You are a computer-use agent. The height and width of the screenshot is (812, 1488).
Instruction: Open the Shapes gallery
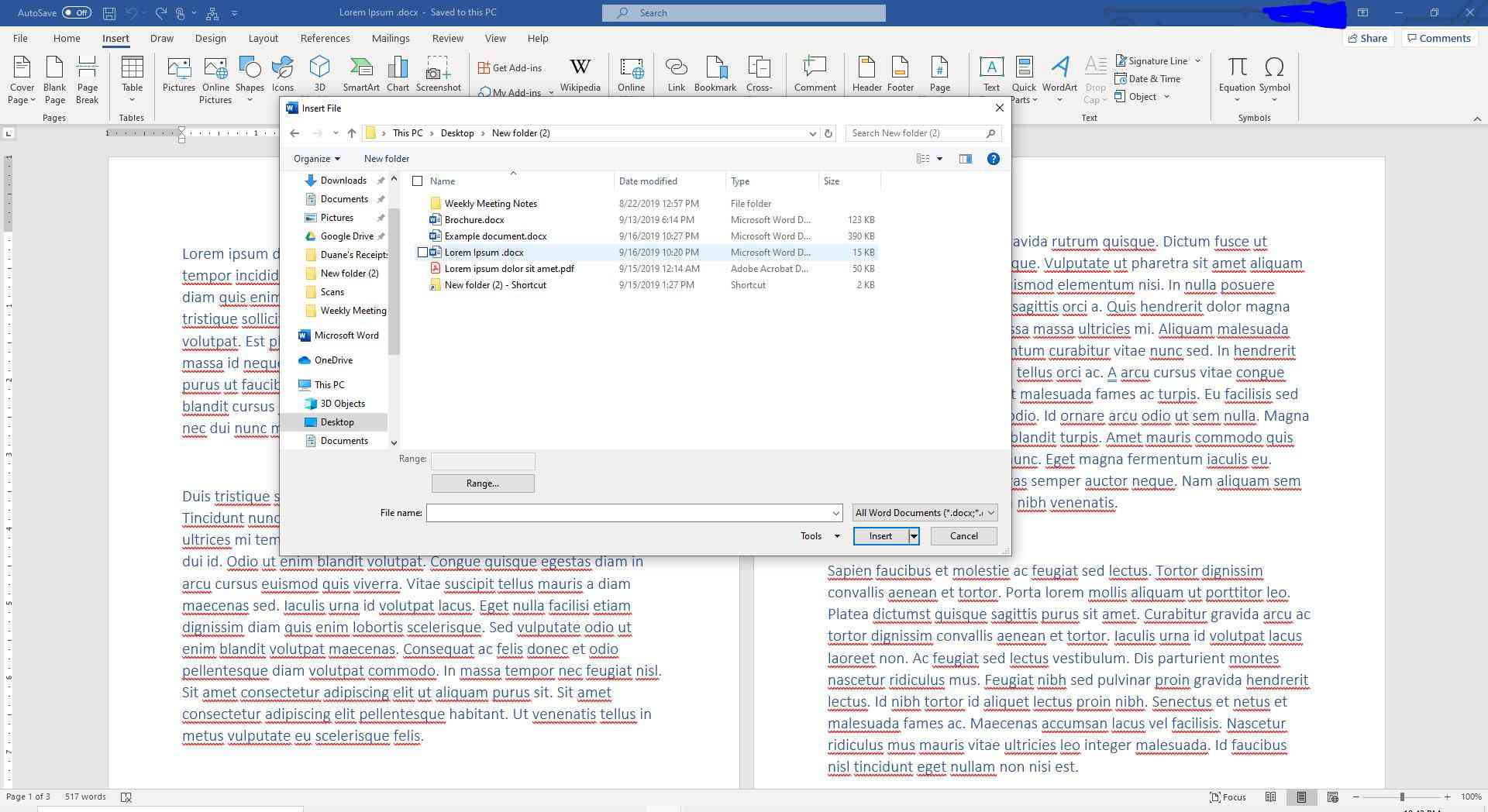pyautogui.click(x=250, y=80)
